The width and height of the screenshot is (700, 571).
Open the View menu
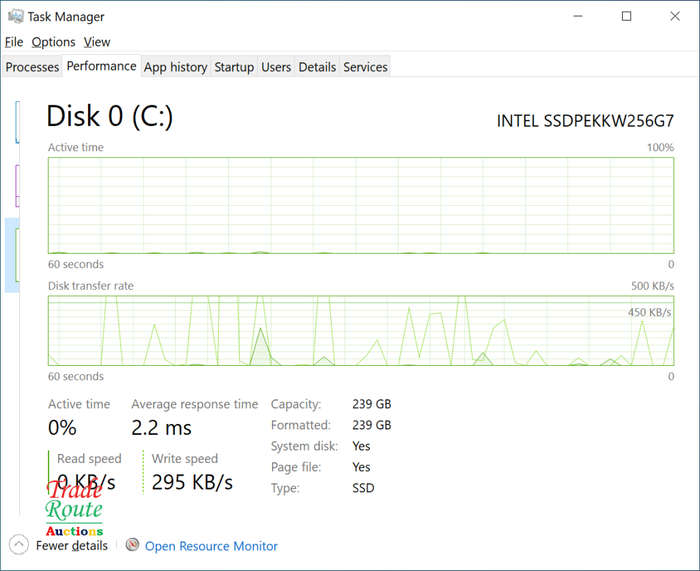coord(97,42)
